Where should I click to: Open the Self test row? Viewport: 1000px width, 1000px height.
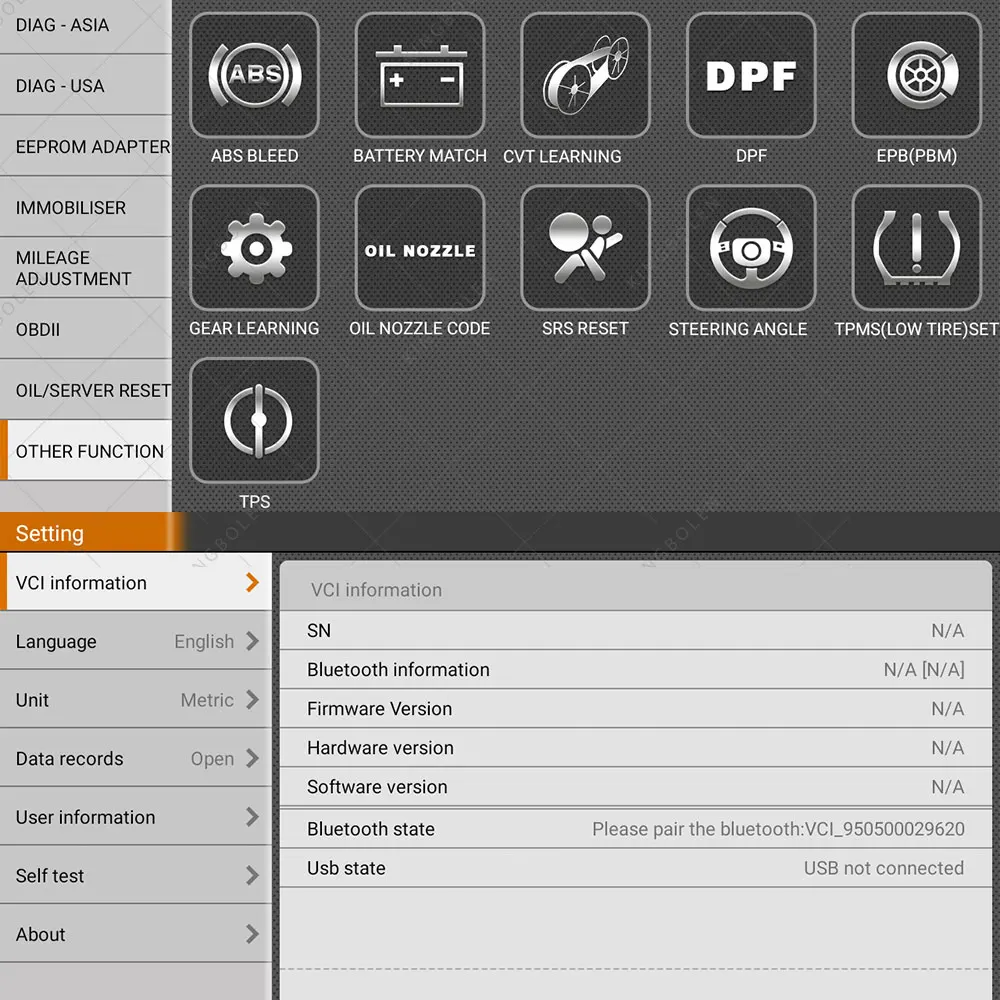pos(136,876)
